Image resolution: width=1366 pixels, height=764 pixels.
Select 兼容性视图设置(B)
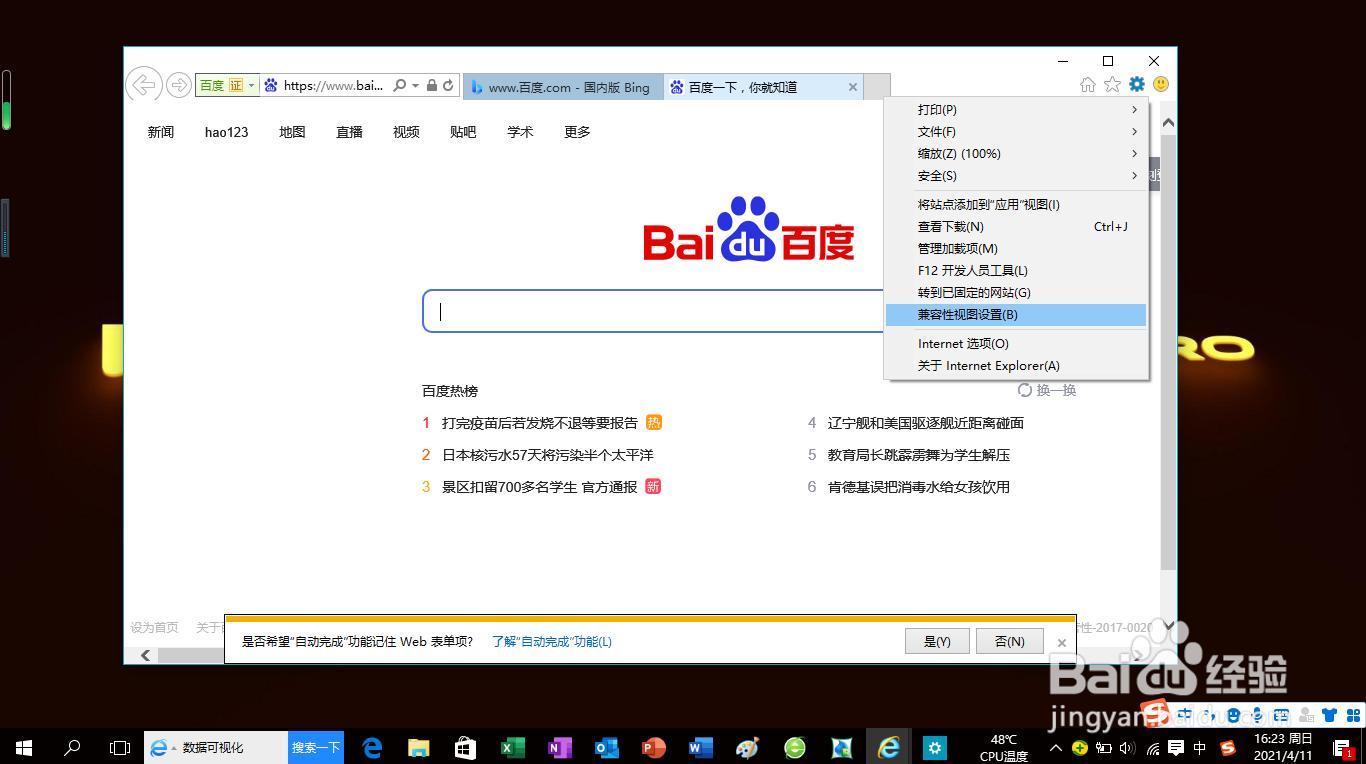1016,315
